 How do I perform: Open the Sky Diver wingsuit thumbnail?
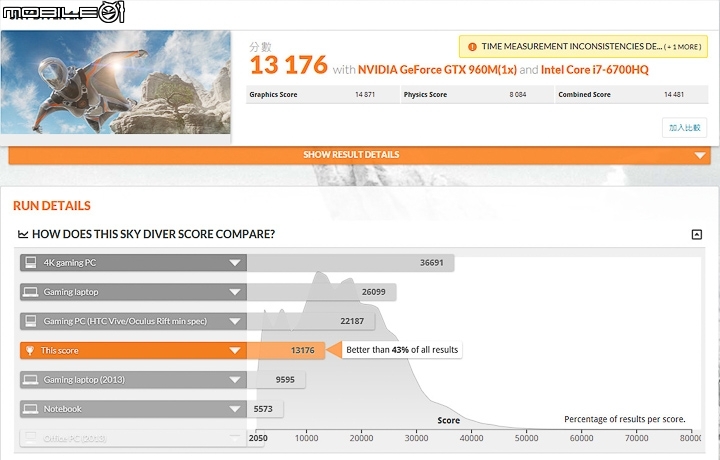click(x=116, y=82)
